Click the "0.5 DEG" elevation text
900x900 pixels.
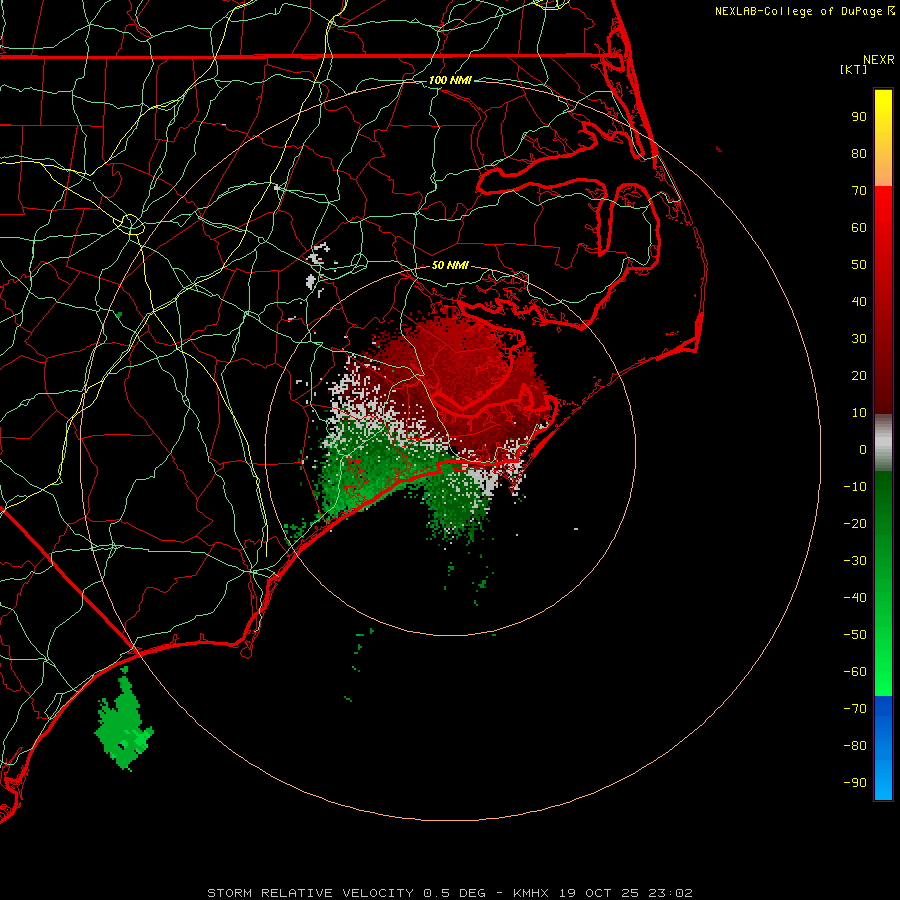[455, 893]
